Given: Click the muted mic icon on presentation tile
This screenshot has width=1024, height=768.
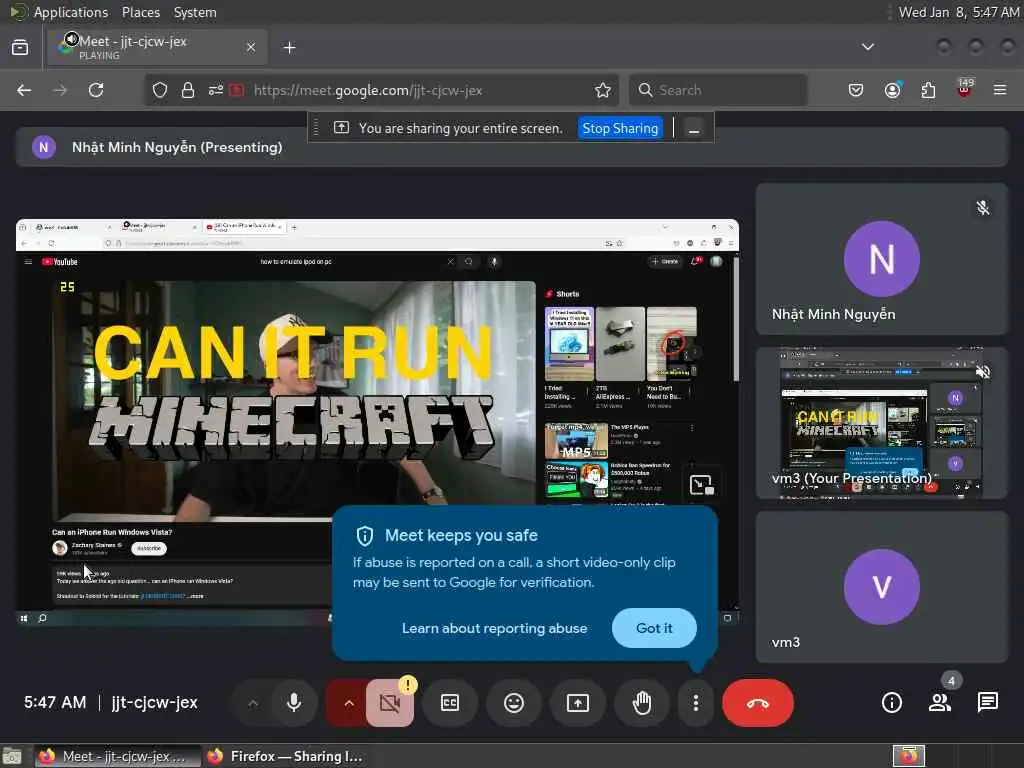Looking at the screenshot, I should 983,372.
